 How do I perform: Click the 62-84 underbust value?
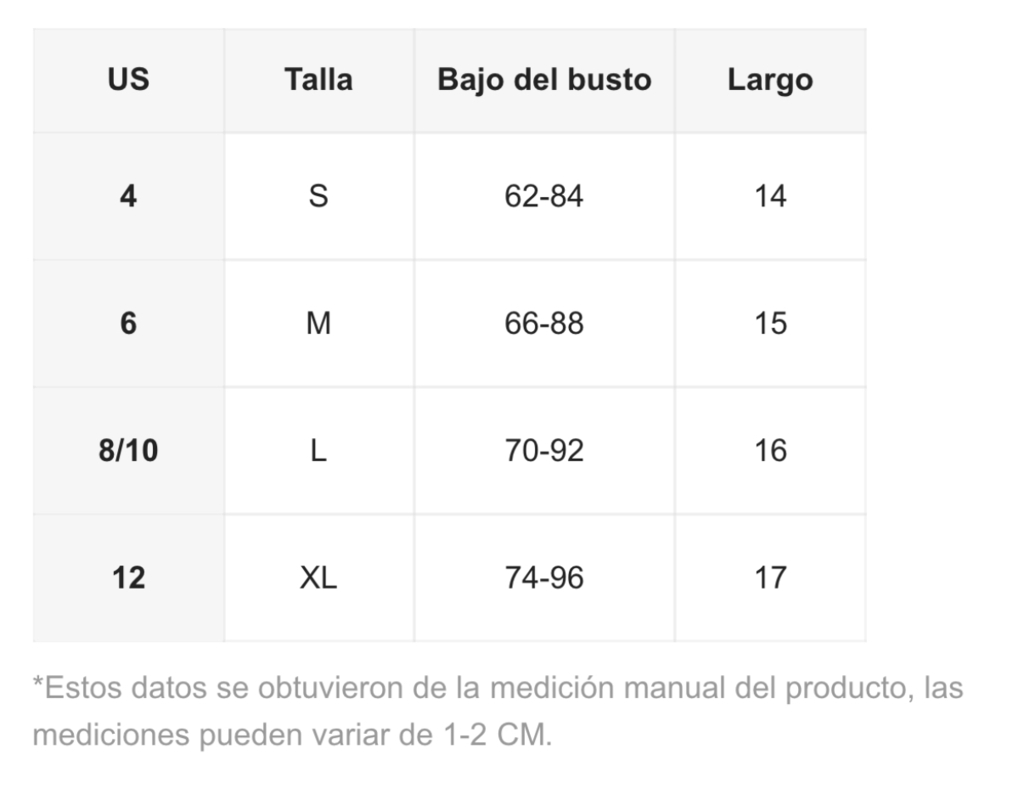(544, 196)
